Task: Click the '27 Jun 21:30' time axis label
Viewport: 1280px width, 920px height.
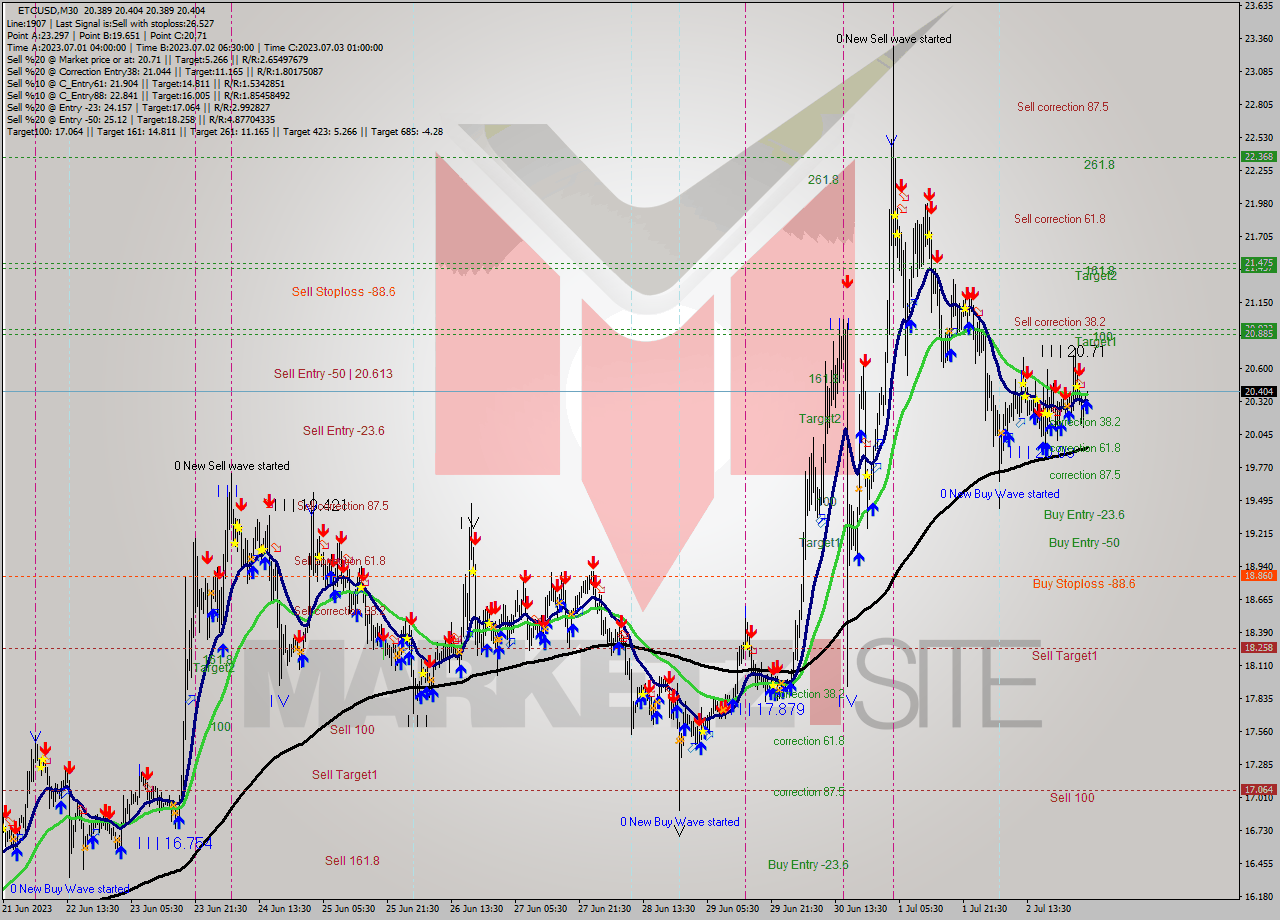Action: (606, 909)
